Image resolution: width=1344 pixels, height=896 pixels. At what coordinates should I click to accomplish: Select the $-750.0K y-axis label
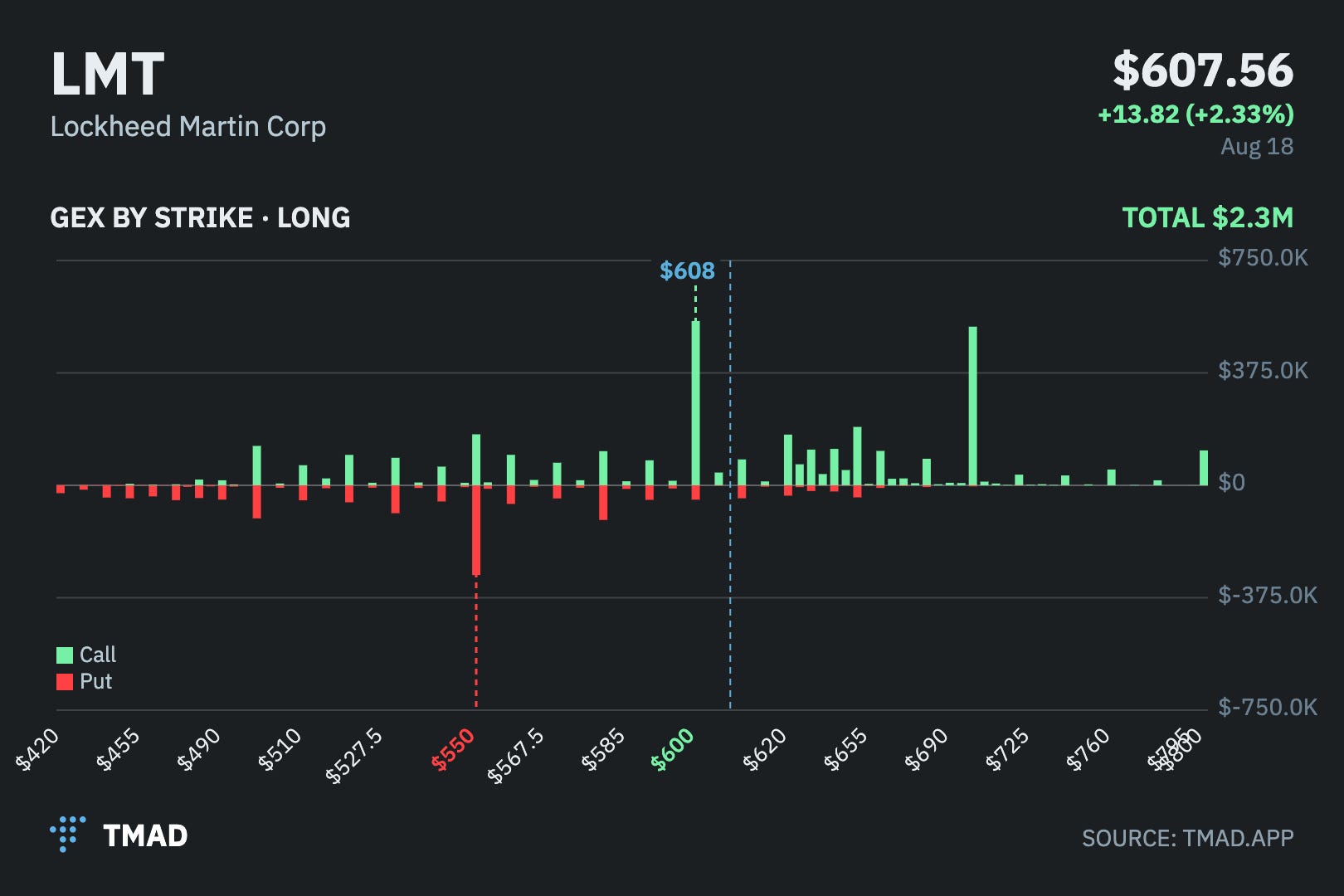click(1267, 707)
